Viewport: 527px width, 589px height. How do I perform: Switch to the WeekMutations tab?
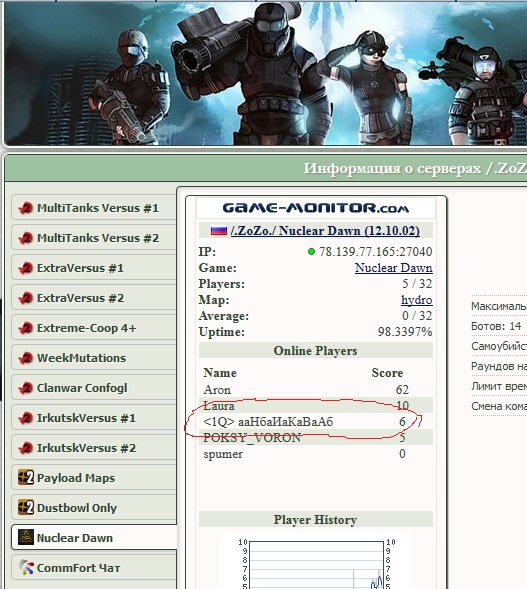94,358
